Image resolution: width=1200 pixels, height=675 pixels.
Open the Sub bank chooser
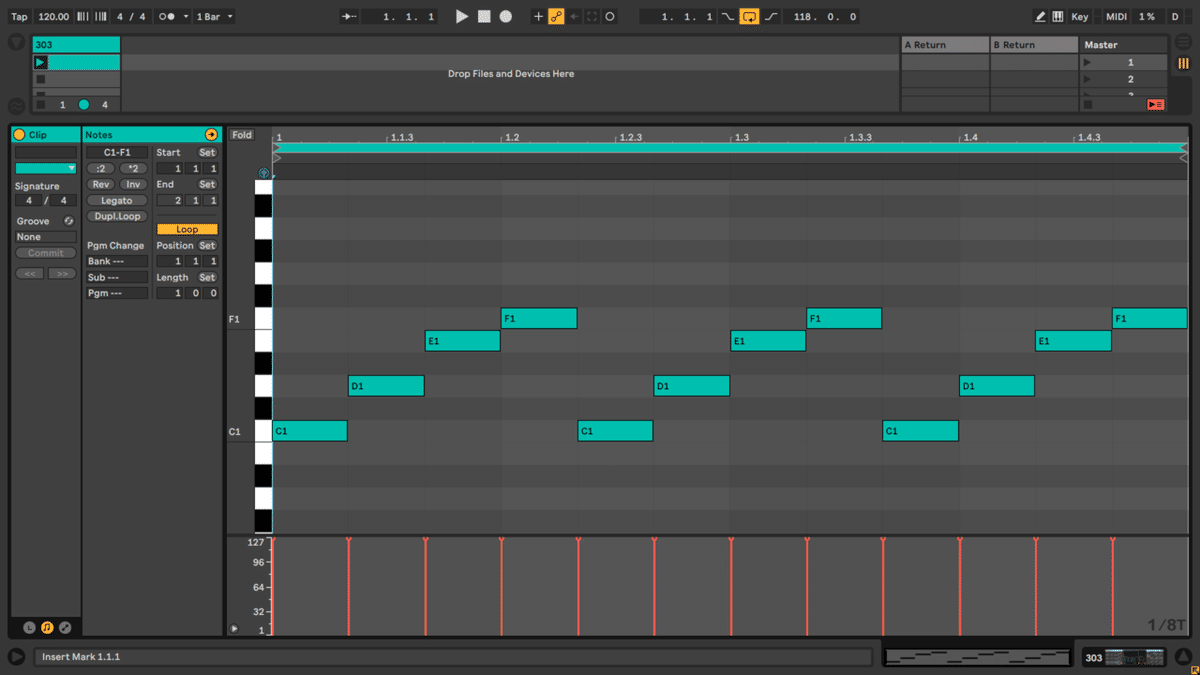tap(117, 278)
